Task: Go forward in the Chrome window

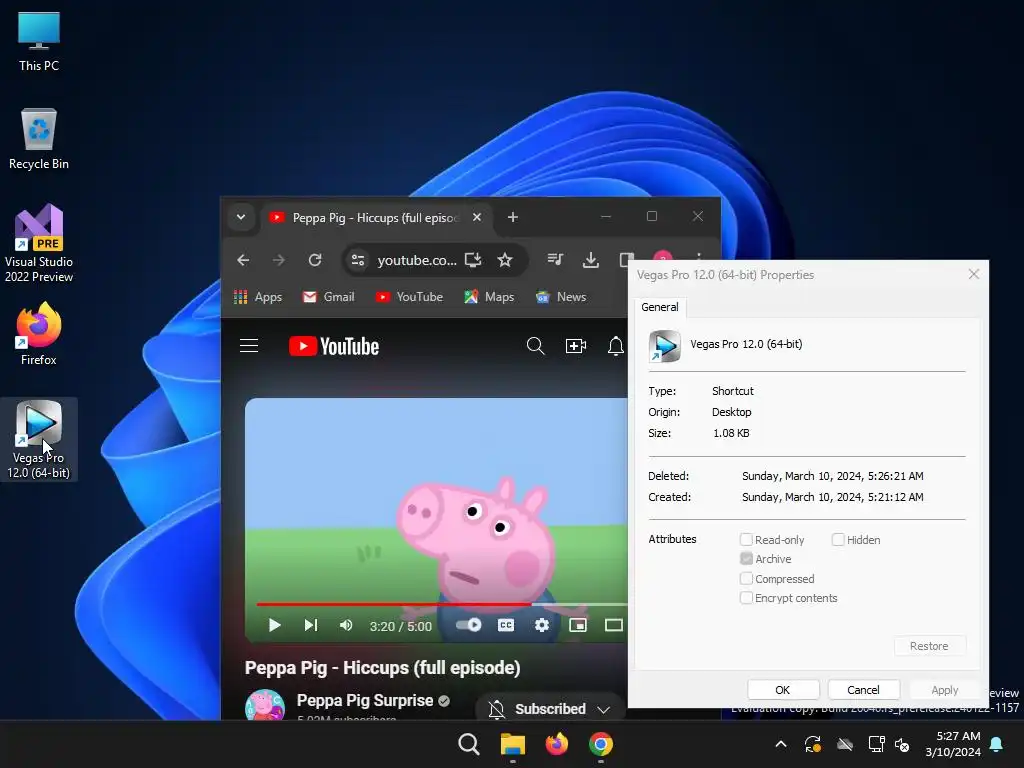Action: (x=279, y=260)
